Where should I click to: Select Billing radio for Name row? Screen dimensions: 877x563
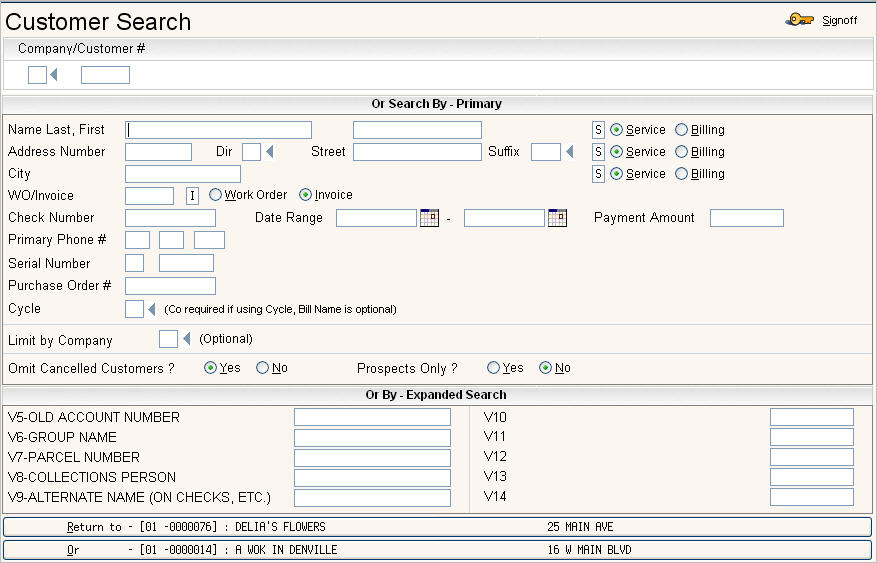pyautogui.click(x=681, y=130)
